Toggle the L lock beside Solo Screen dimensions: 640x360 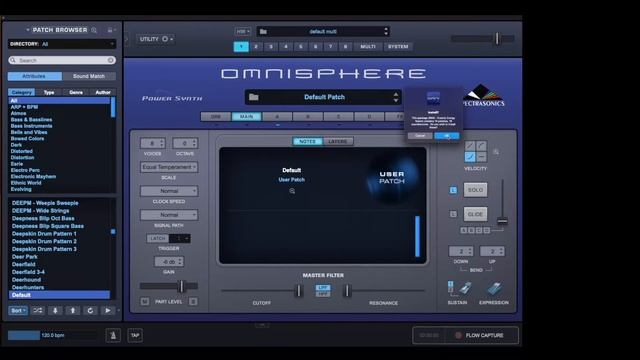(453, 190)
